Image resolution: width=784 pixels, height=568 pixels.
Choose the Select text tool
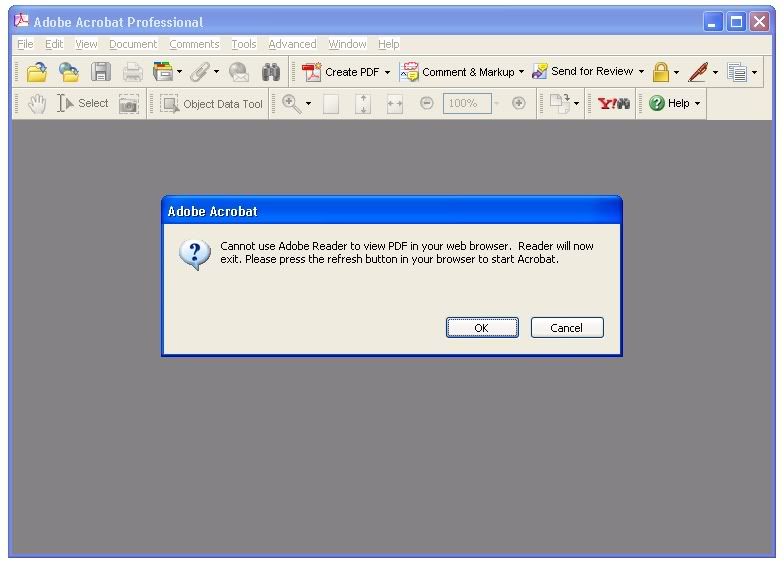tap(82, 104)
